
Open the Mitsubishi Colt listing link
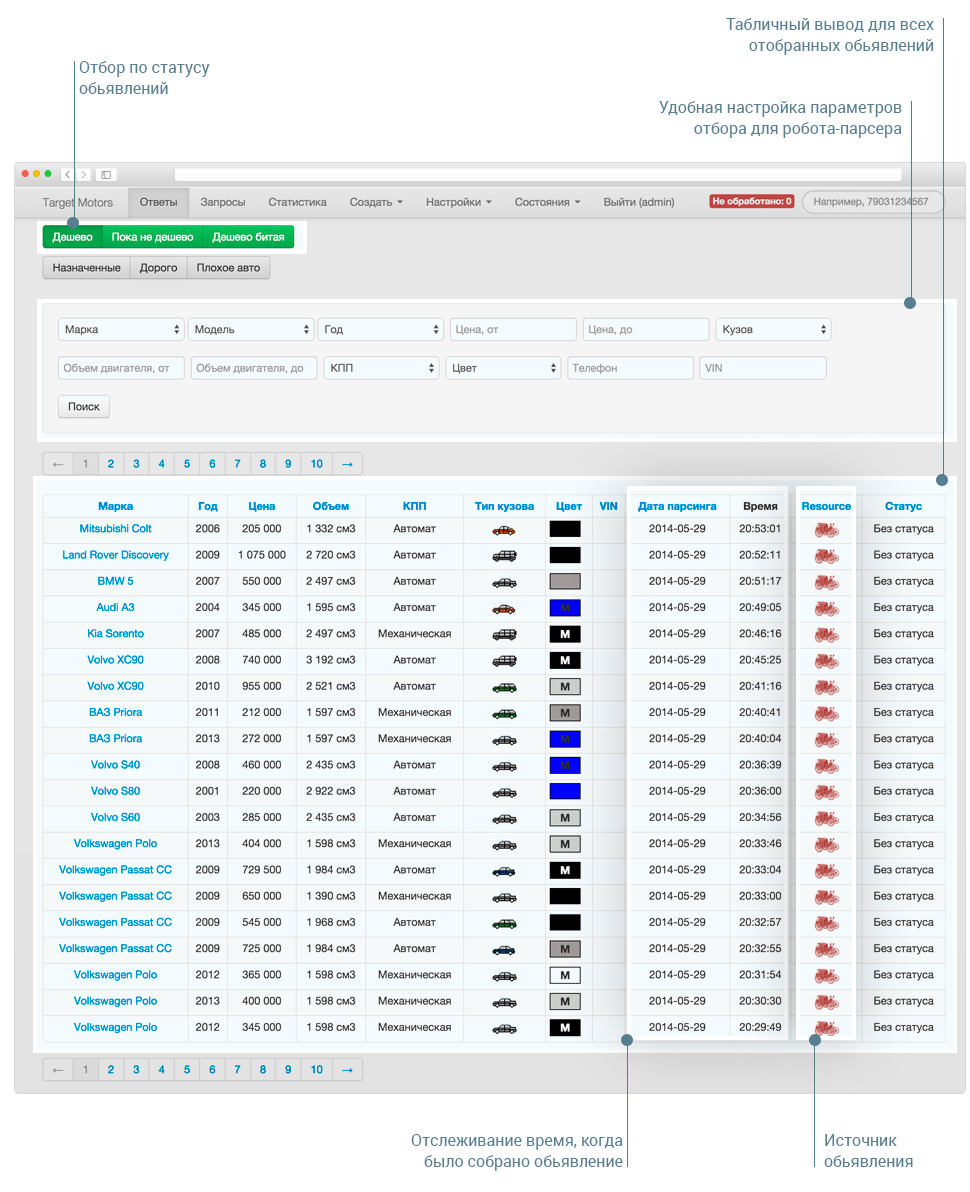(116, 528)
